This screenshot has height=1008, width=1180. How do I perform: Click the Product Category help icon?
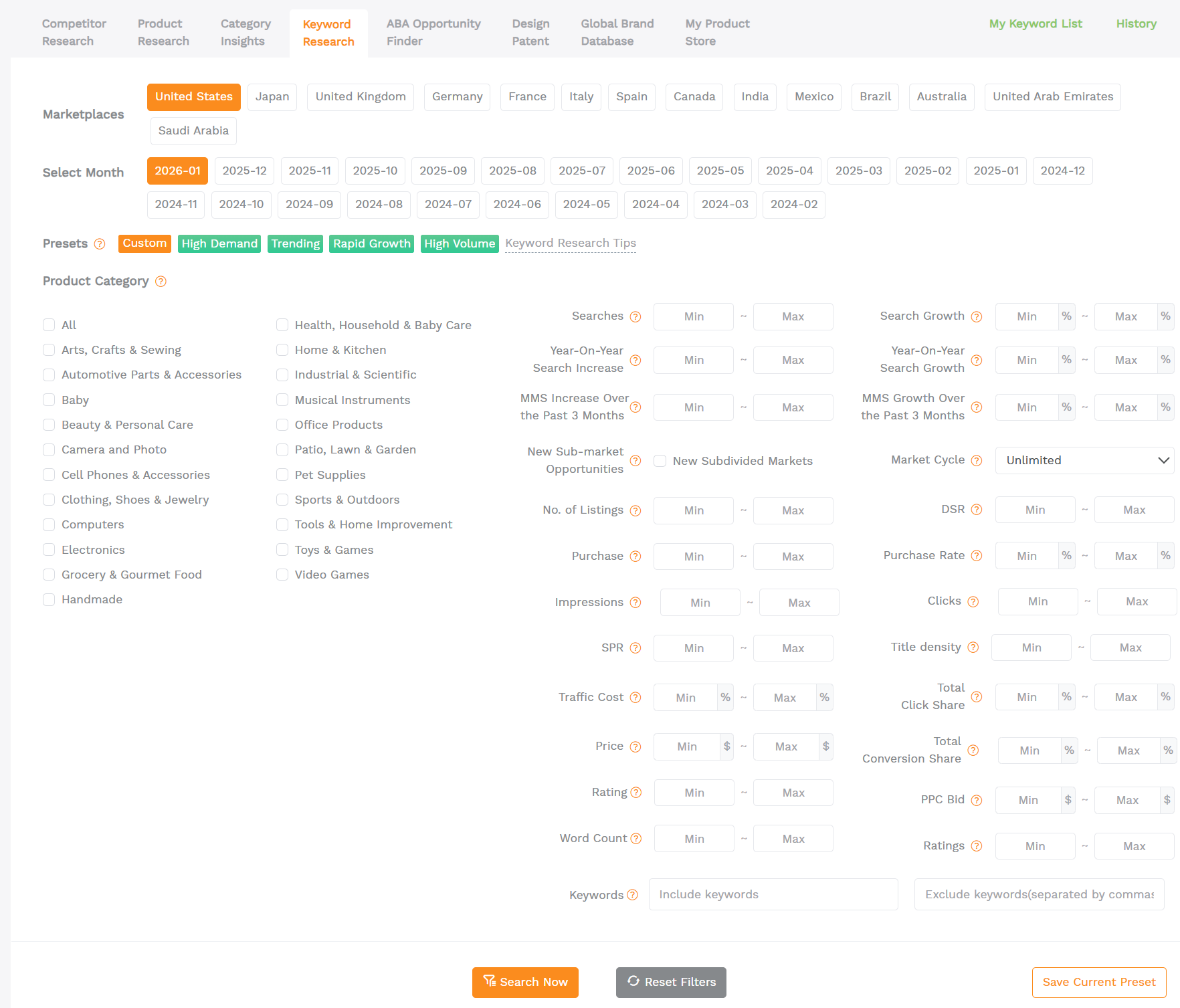161,282
